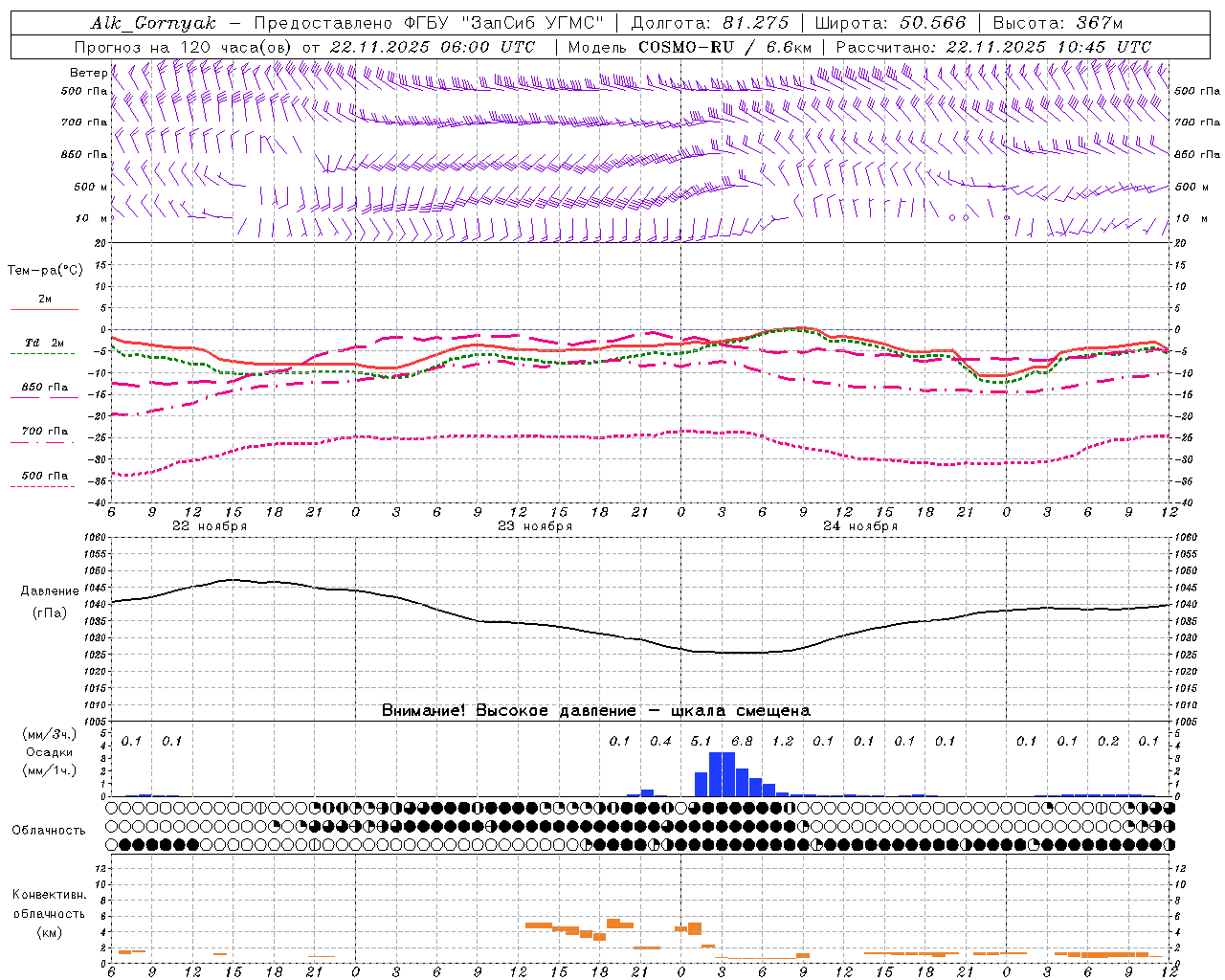The width and height of the screenshot is (1225, 980).
Task: Click the 24 ноября date label
Action: pyautogui.click(x=860, y=526)
